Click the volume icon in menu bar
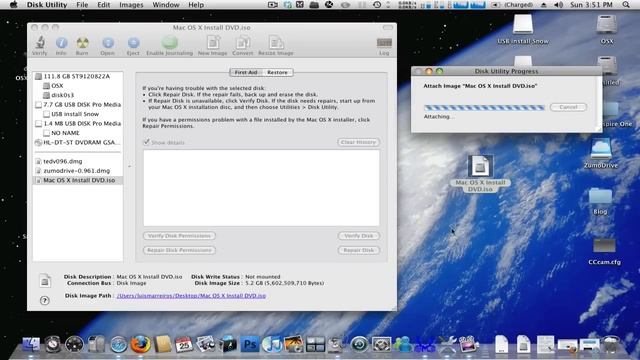This screenshot has height=360, width=640. (x=559, y=5)
